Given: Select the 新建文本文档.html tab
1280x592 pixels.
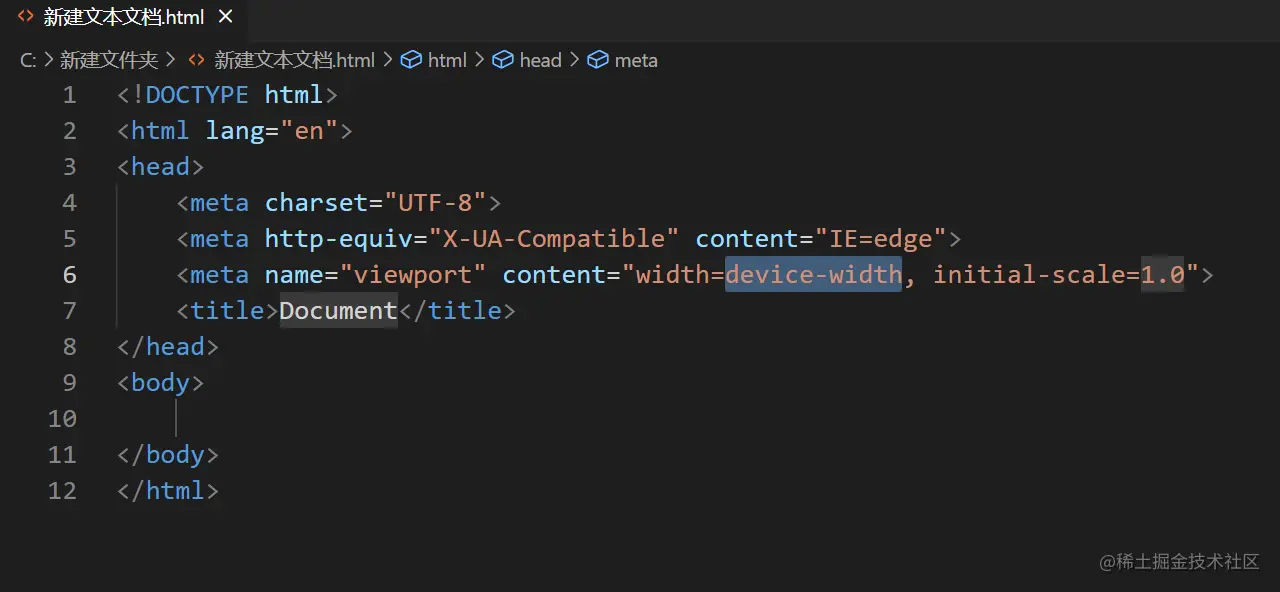Looking at the screenshot, I should click(123, 17).
